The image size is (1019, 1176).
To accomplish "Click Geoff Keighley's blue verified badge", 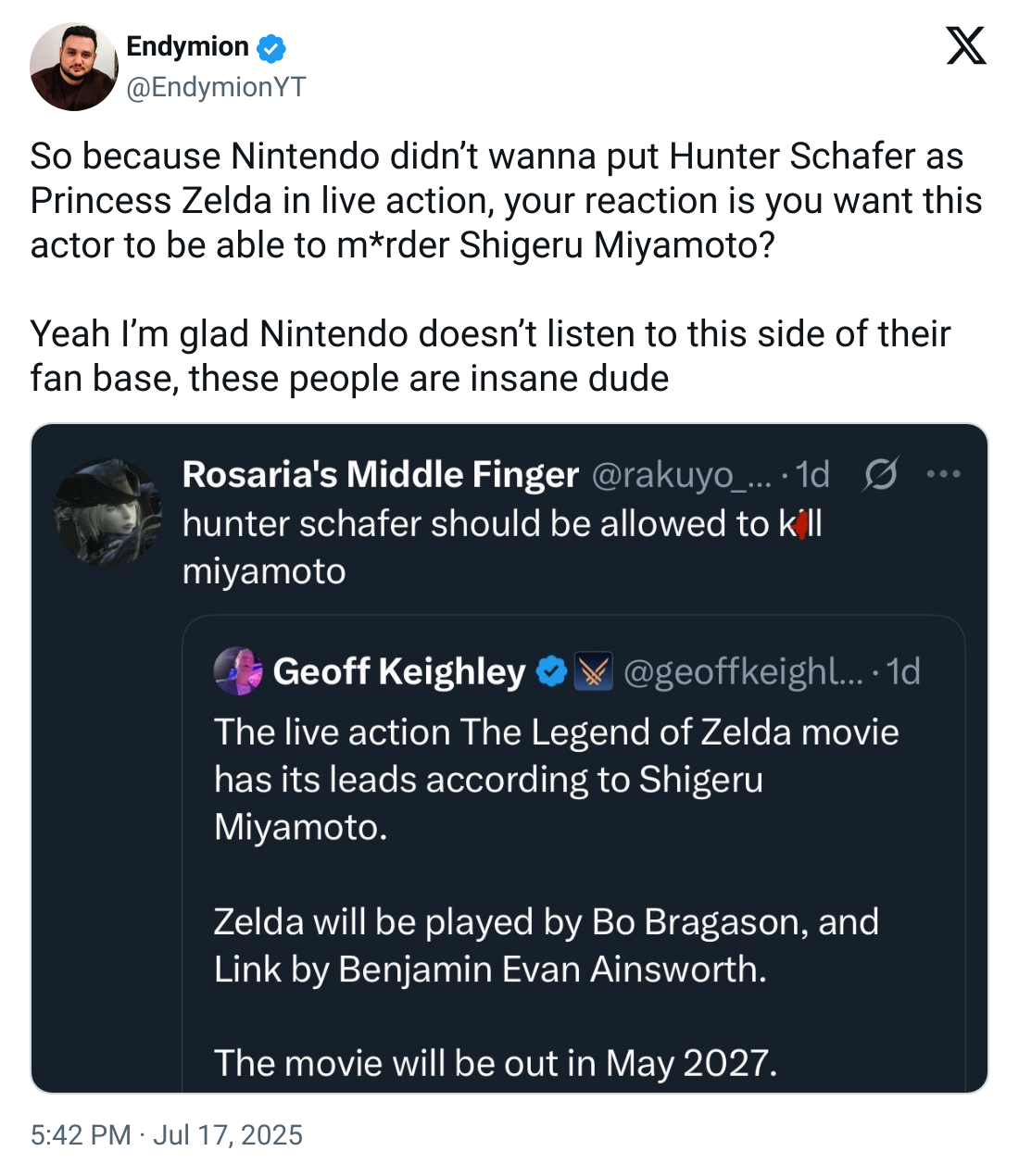I will tap(551, 672).
